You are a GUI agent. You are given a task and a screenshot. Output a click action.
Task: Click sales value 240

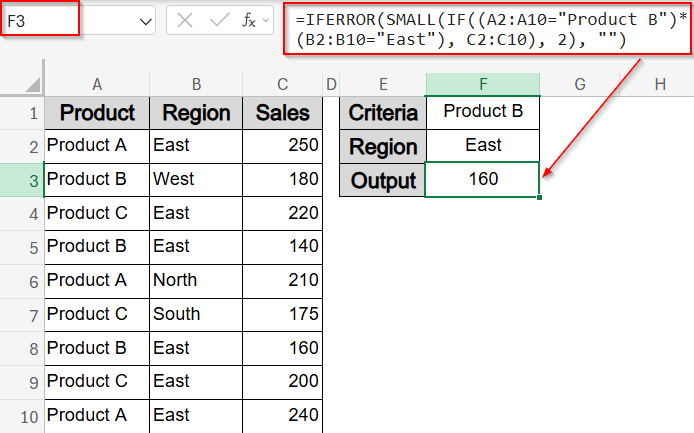point(282,416)
